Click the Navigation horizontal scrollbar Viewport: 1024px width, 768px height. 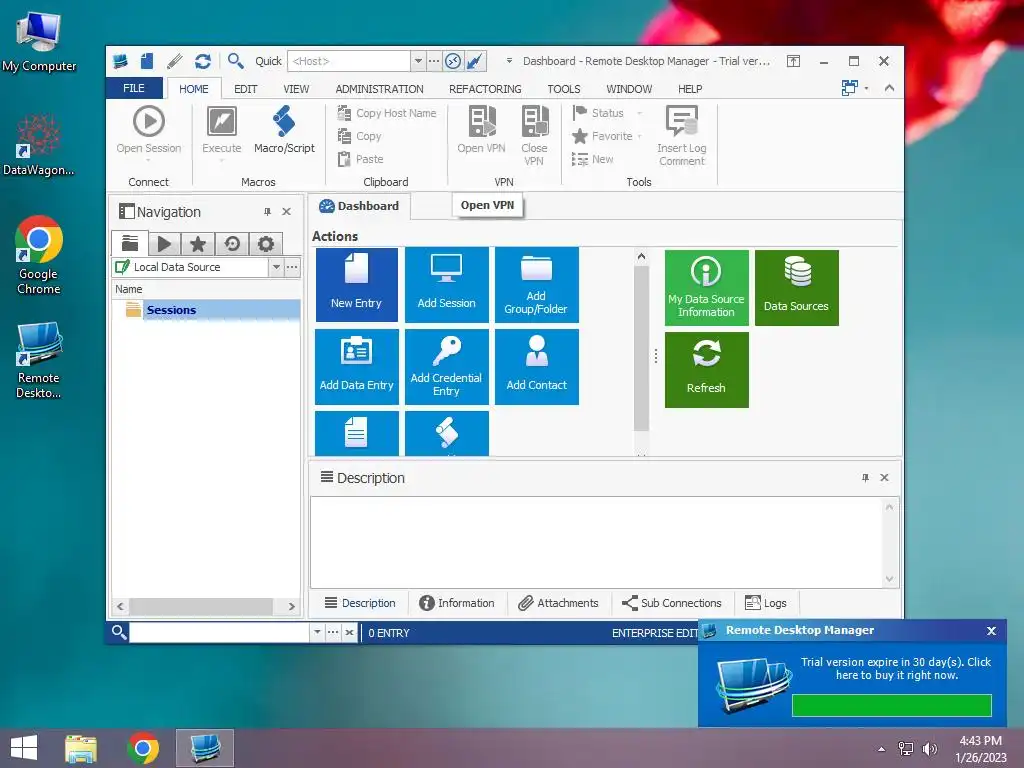[200, 606]
